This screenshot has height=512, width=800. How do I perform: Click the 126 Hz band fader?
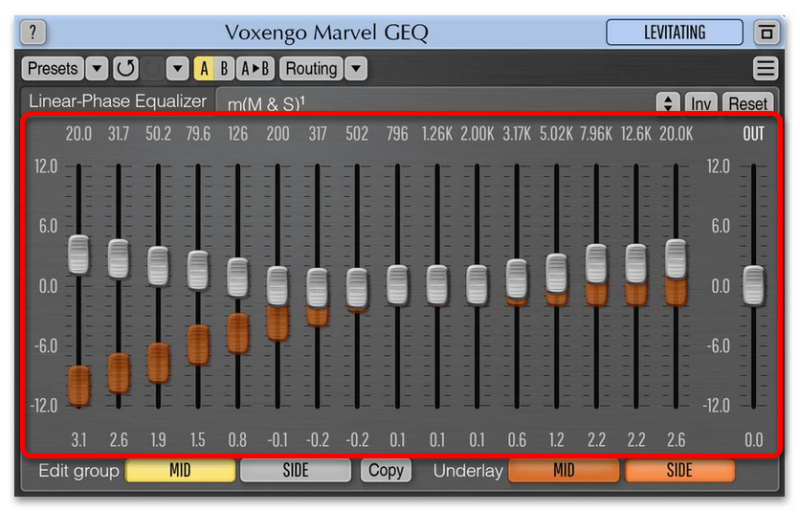tap(238, 277)
